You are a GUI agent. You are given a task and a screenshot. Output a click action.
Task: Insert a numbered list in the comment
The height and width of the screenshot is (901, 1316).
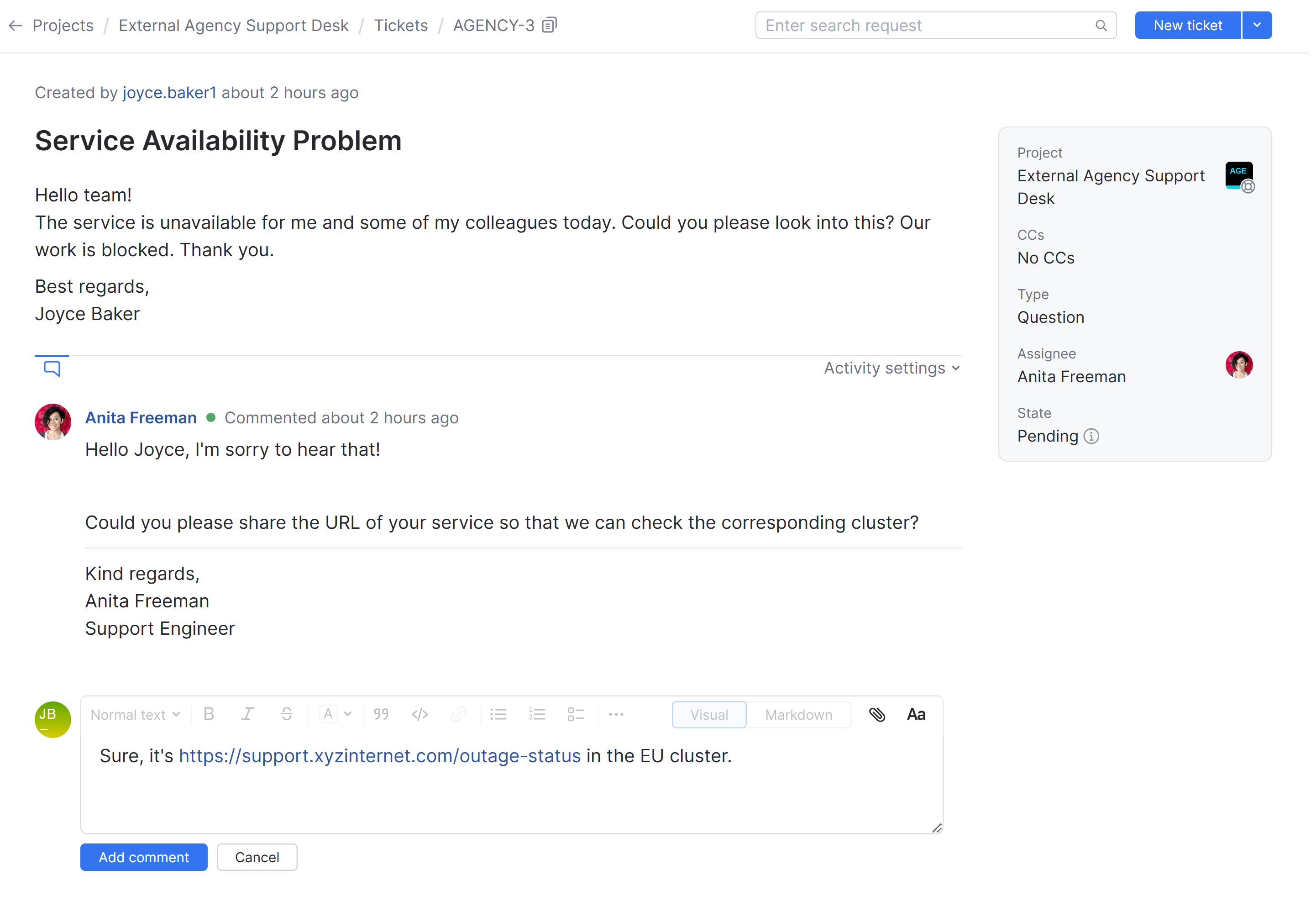pos(537,714)
